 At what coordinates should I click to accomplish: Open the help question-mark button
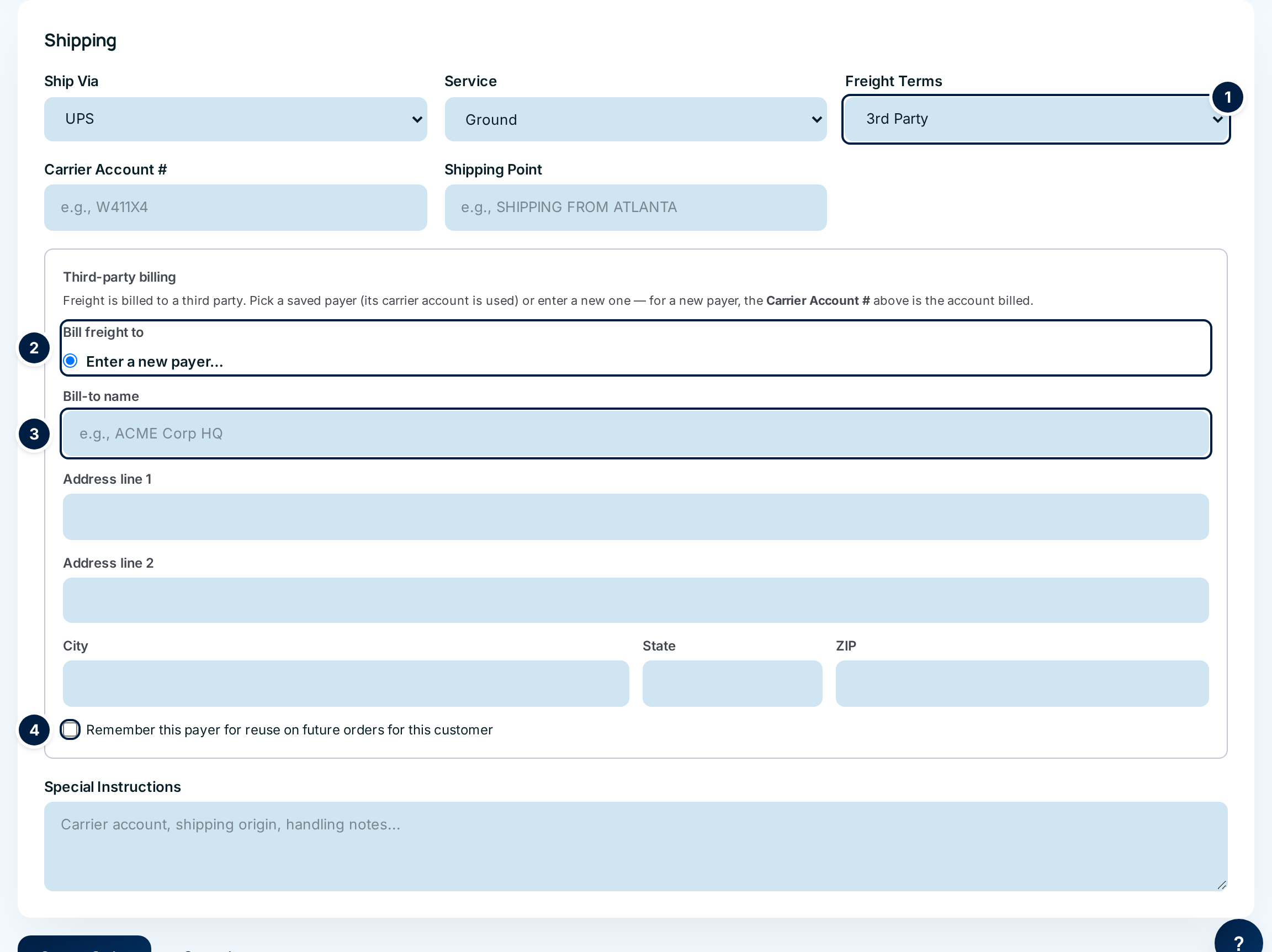coord(1238,942)
